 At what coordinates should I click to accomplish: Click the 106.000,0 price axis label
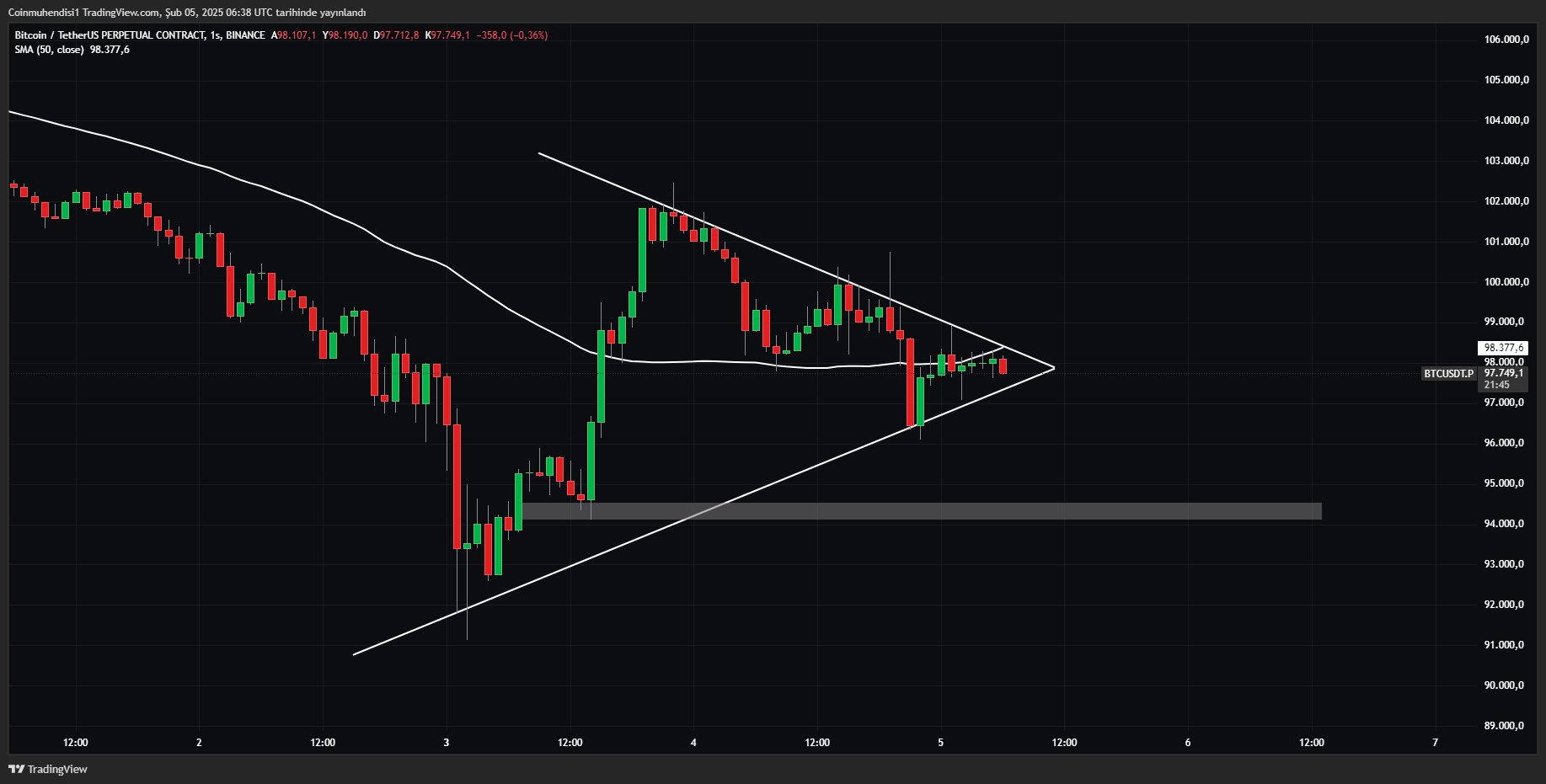pos(1506,40)
